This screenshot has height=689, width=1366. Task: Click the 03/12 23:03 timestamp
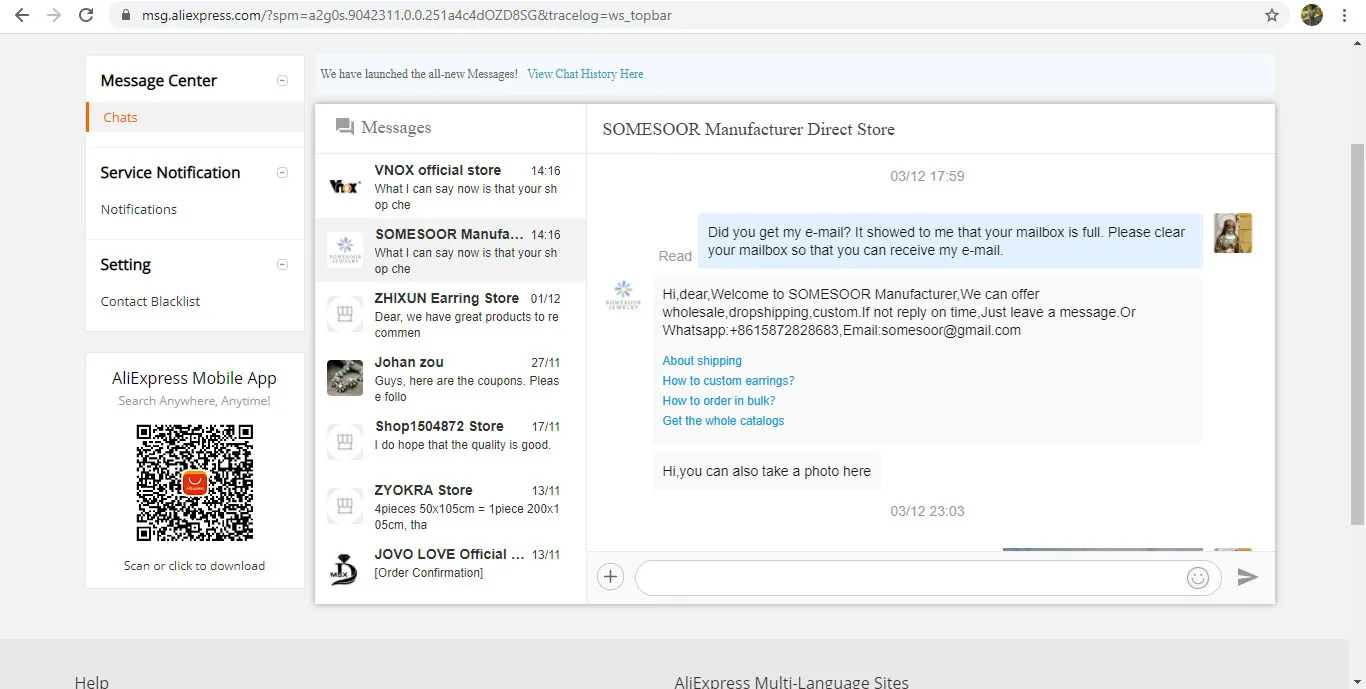click(927, 511)
